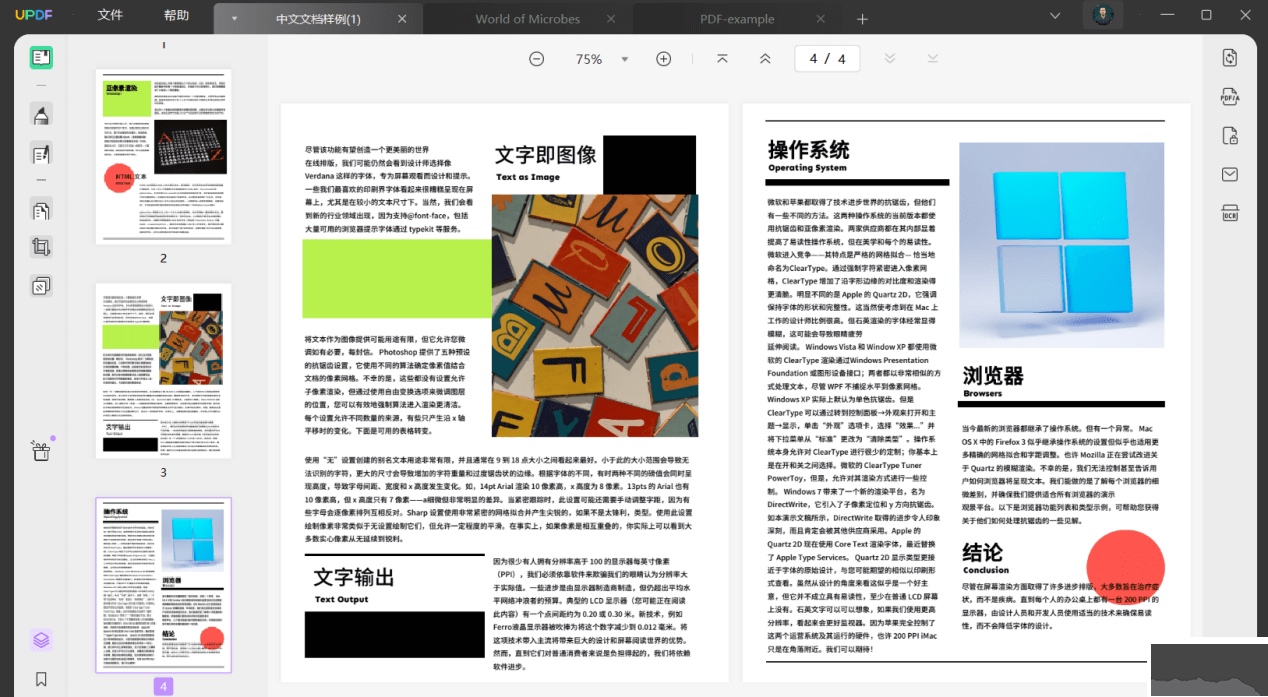1268x697 pixels.
Task: Jump to first page with top arrow
Action: [722, 59]
